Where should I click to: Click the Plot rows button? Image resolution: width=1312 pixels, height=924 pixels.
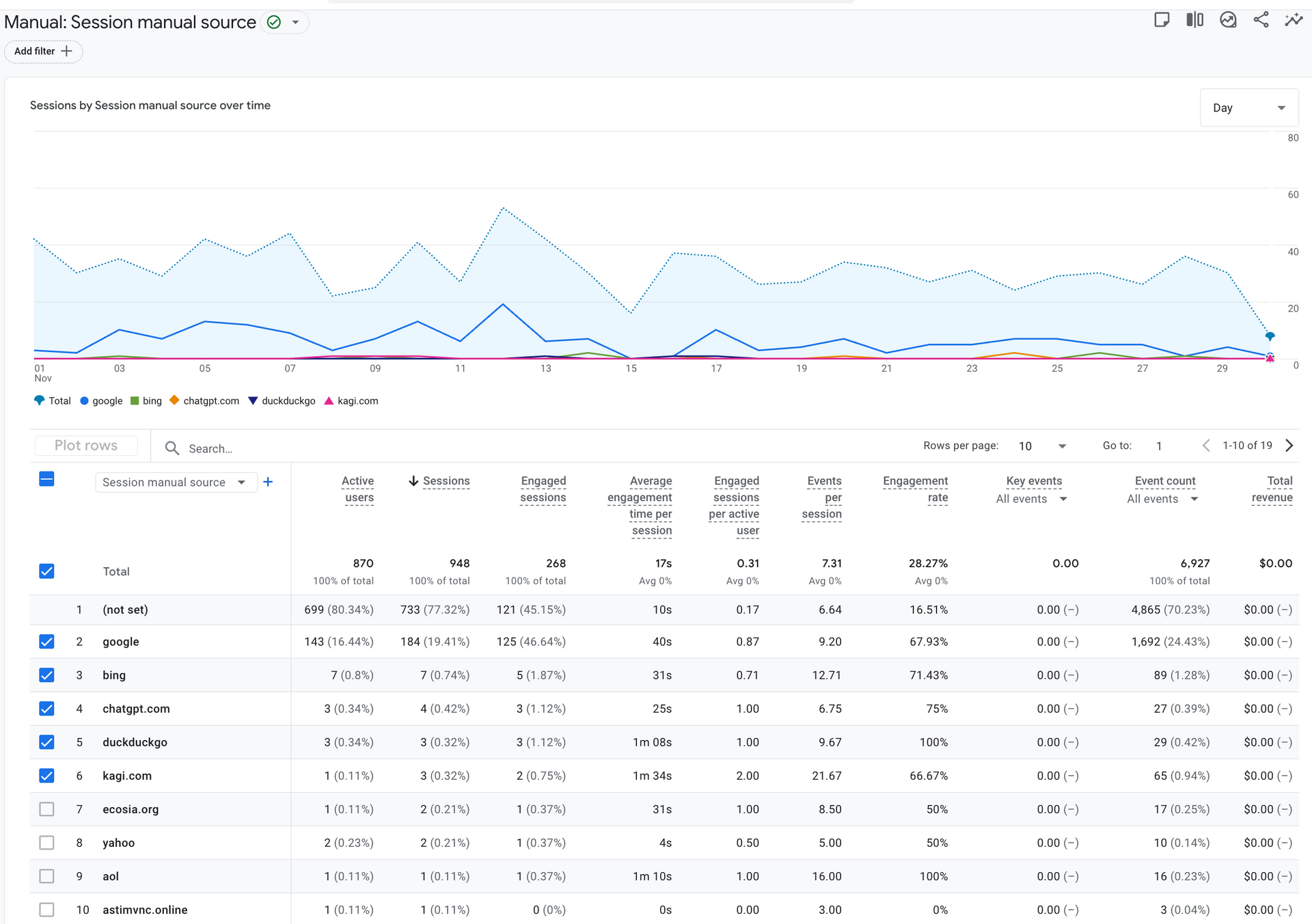(86, 446)
